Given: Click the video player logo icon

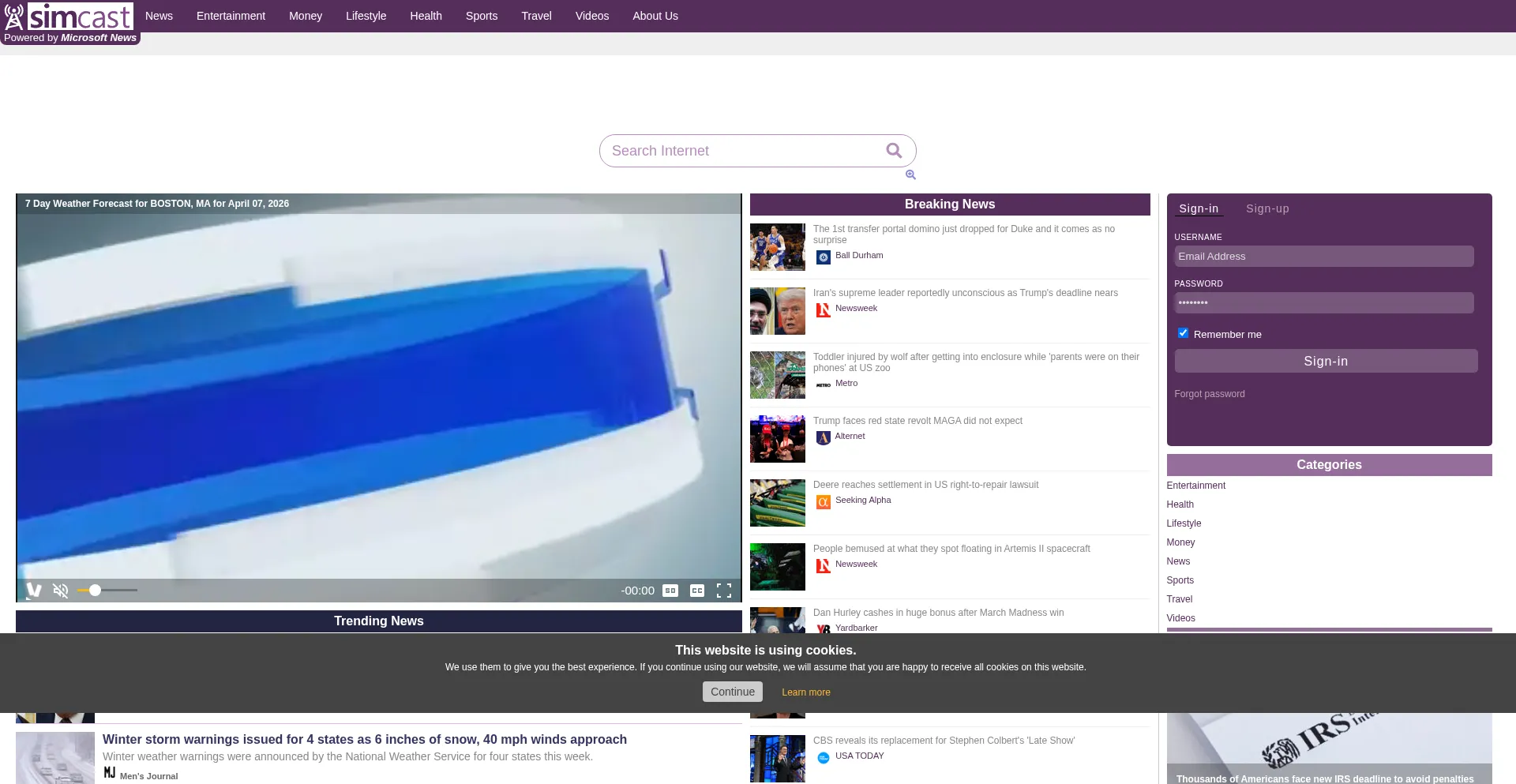Looking at the screenshot, I should [x=34, y=591].
